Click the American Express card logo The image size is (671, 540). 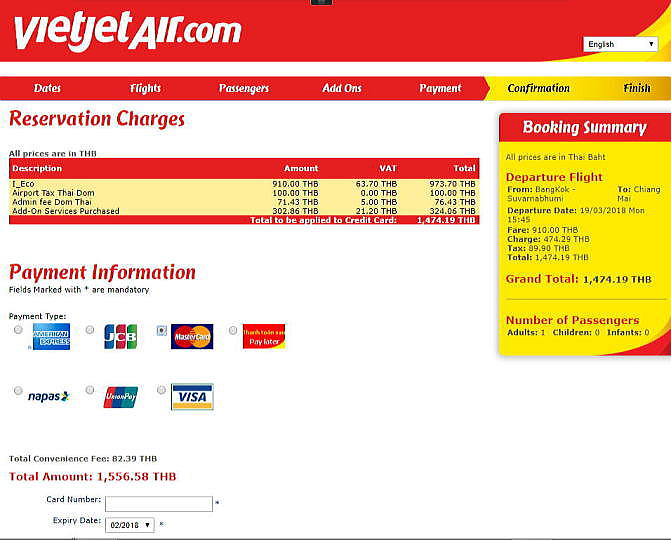pos(51,336)
